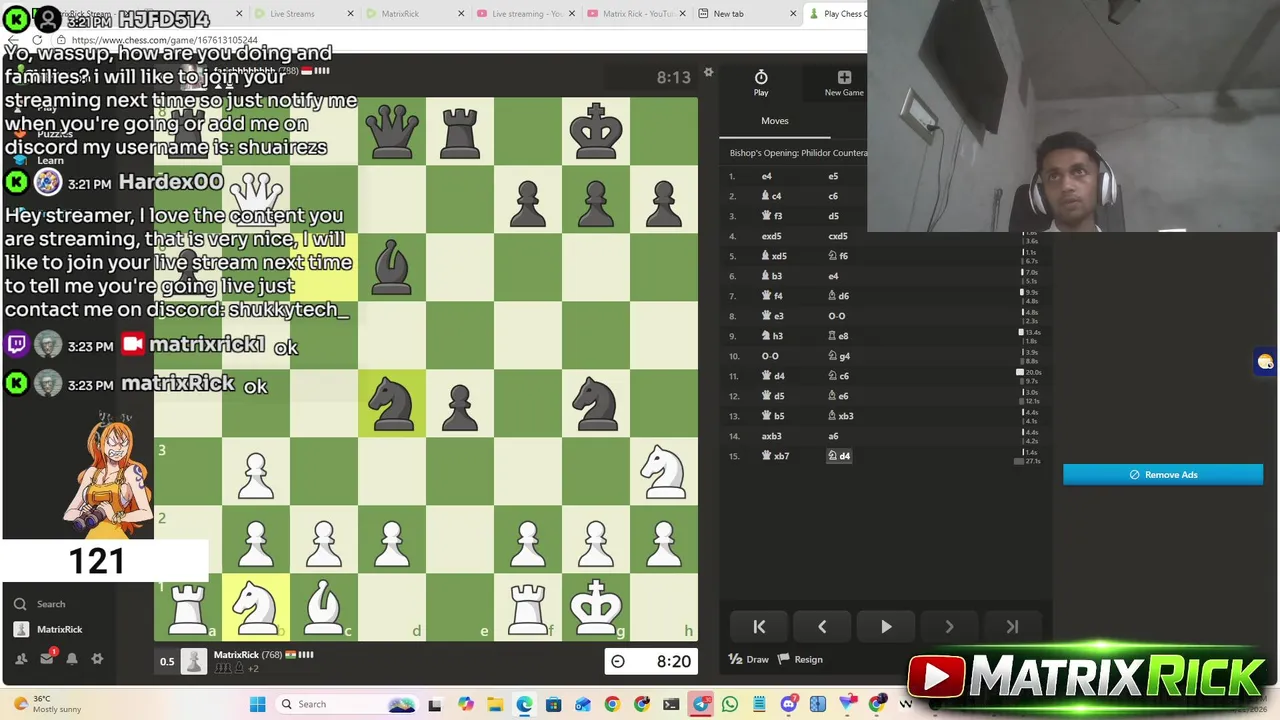
Task: Click the Windows taskbar Search box
Action: point(345,704)
